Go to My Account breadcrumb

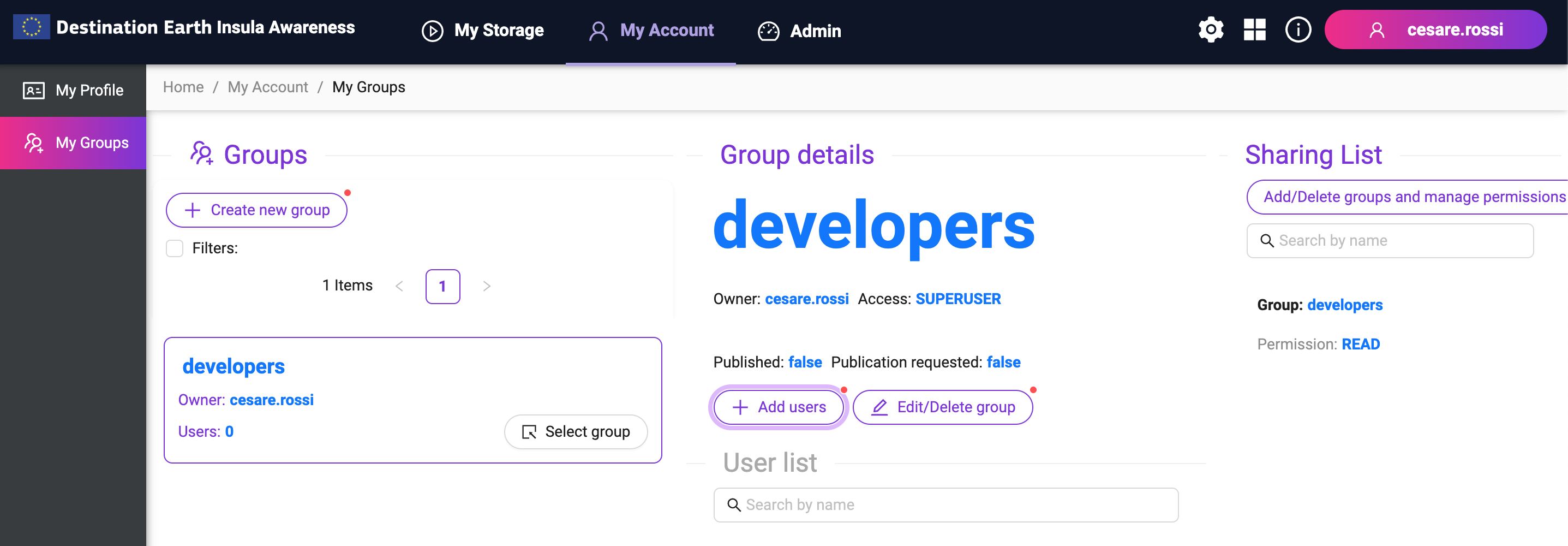[268, 87]
